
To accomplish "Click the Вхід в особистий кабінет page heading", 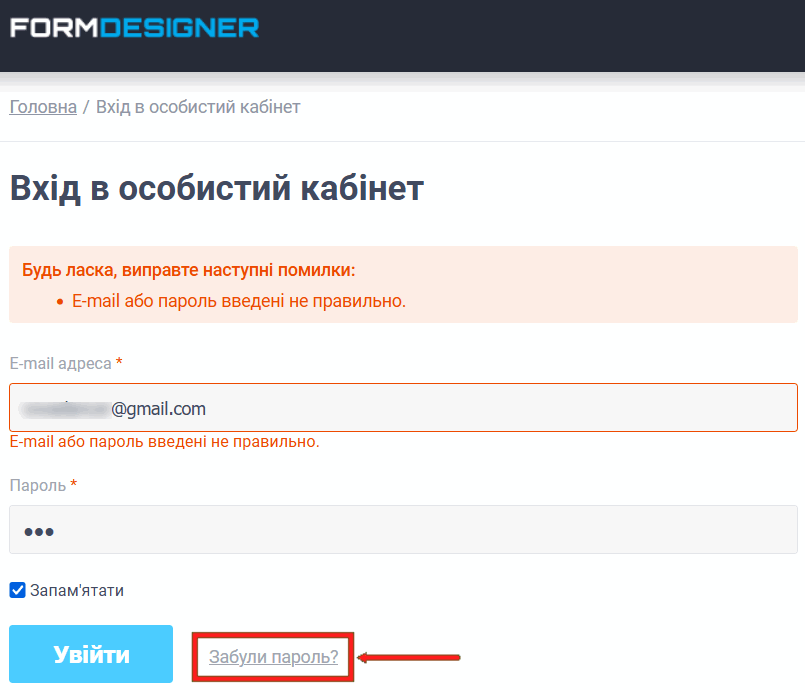I will [215, 187].
